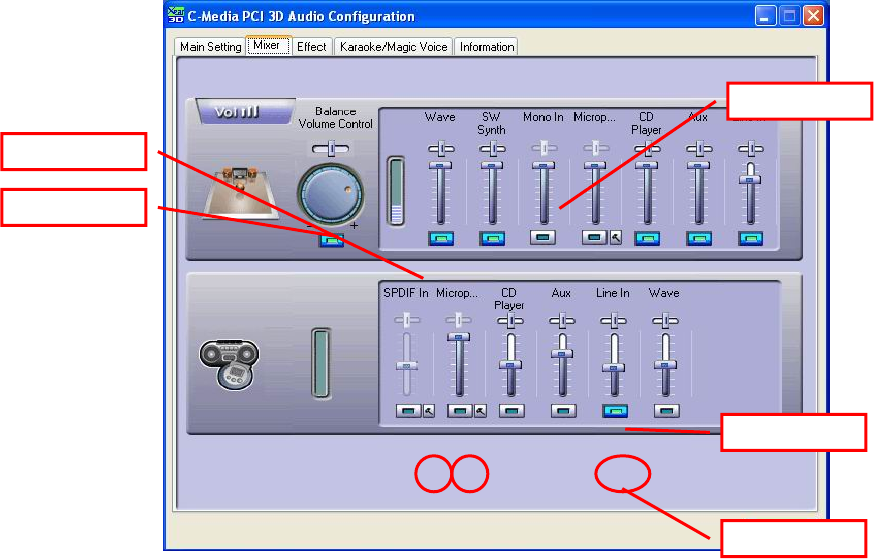Screen dimensions: 874x559
Task: Unmute the playback Microphone channel
Action: [594, 237]
